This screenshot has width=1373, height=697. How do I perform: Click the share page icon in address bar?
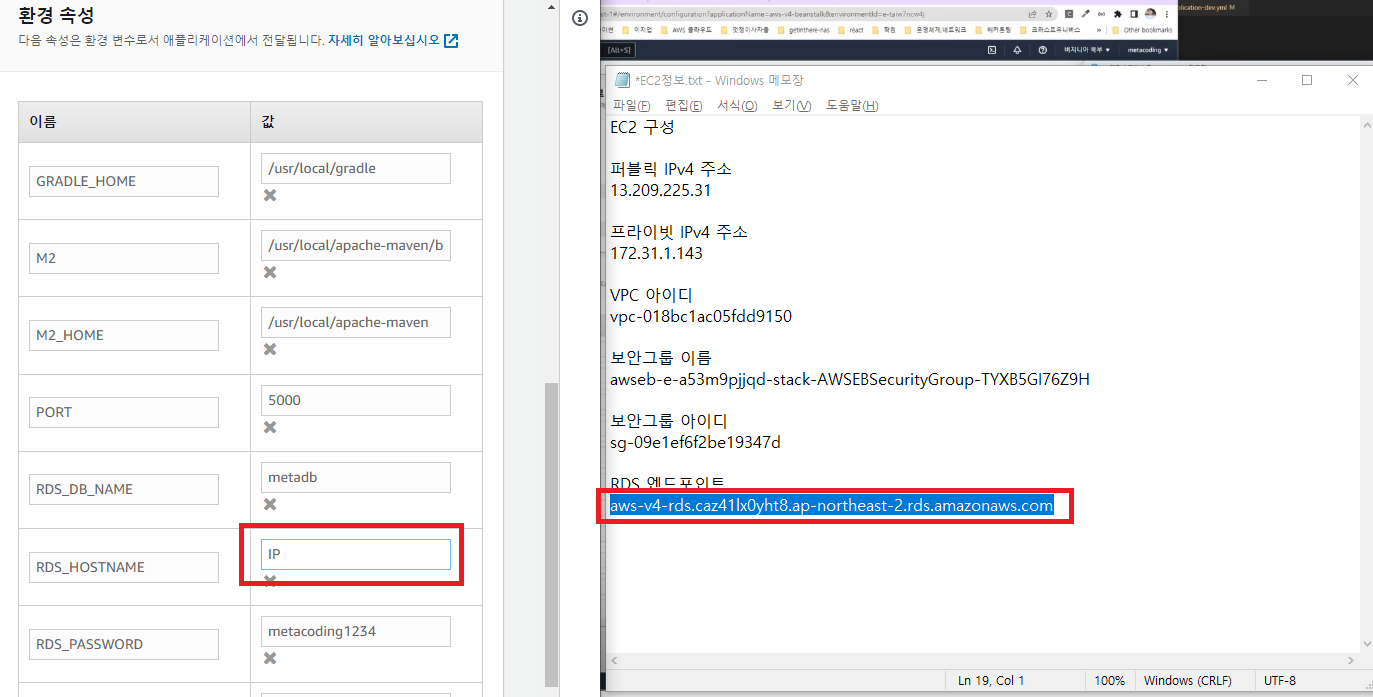(x=1032, y=14)
